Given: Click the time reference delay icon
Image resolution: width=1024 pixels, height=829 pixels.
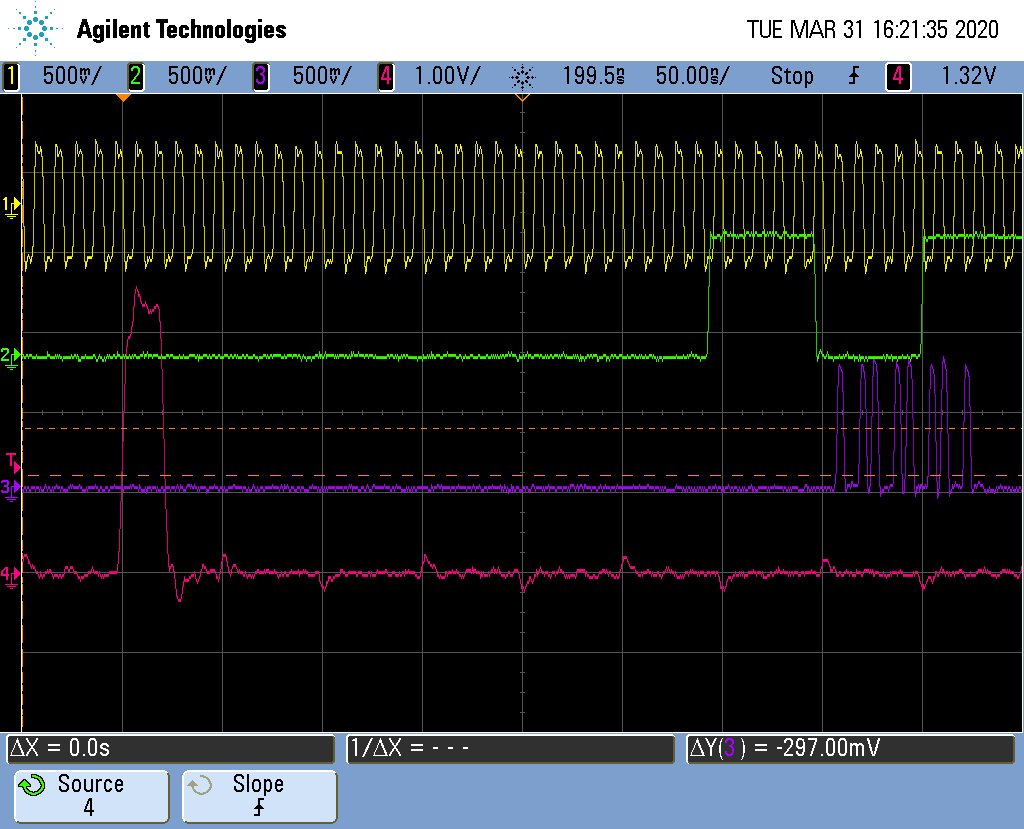Looking at the screenshot, I should (522, 77).
